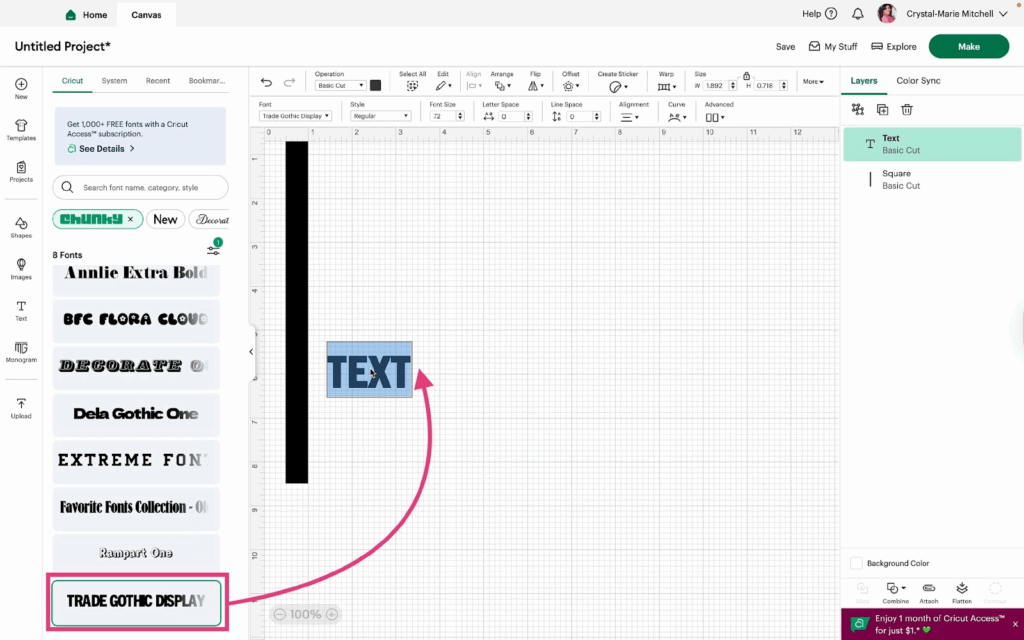Open the Combine dropdown
Screen dimensions: 1024x640
pyautogui.click(x=895, y=588)
